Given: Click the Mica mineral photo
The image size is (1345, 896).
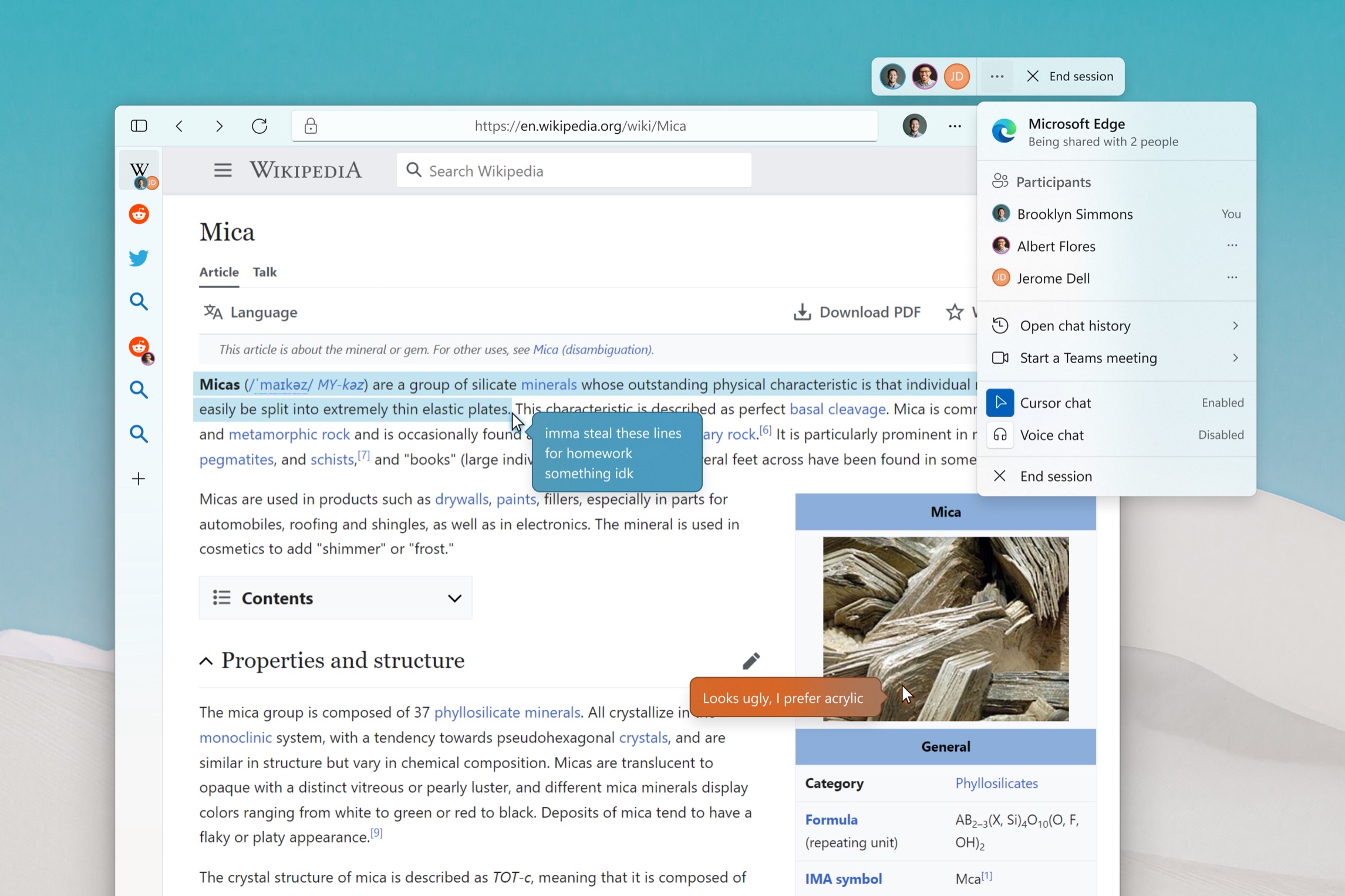Looking at the screenshot, I should point(946,628).
